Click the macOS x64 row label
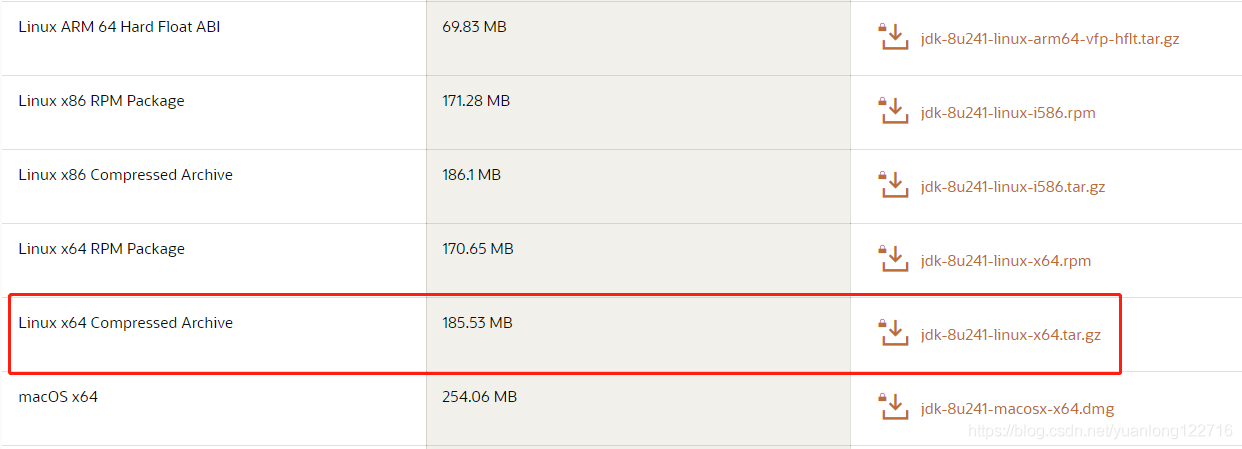This screenshot has height=449, width=1242. 58,397
